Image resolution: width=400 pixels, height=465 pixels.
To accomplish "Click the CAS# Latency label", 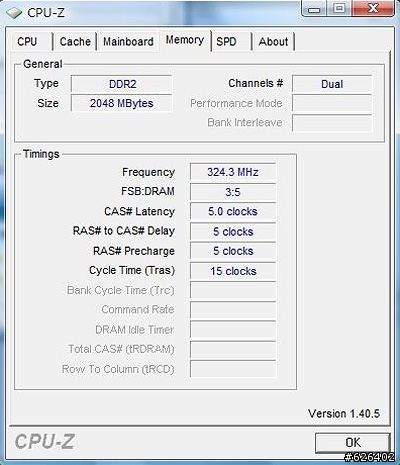I will point(139,211).
